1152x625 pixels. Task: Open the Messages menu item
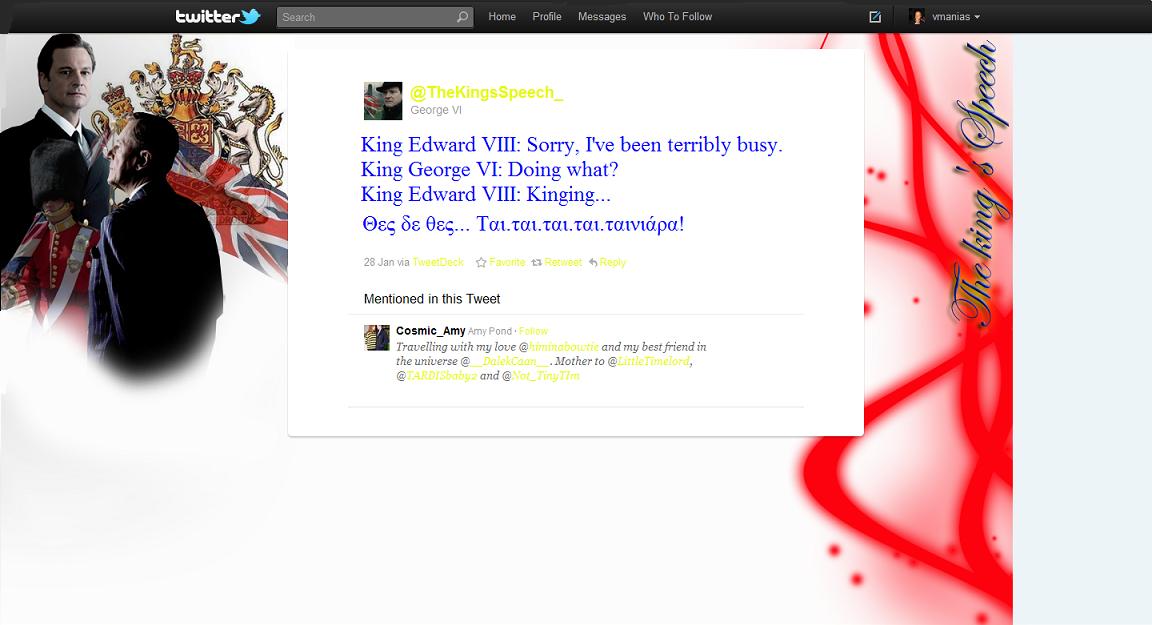pyautogui.click(x=602, y=16)
